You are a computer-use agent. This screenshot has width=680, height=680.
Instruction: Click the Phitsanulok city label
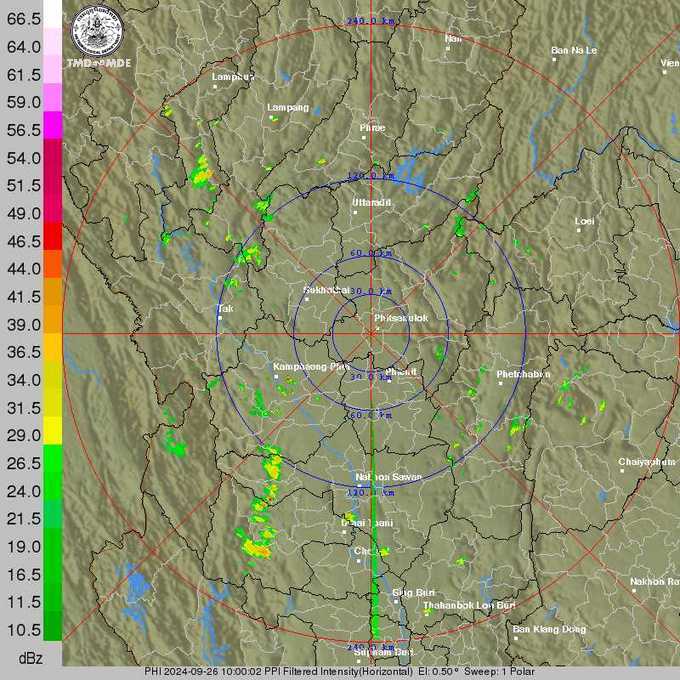(x=401, y=318)
